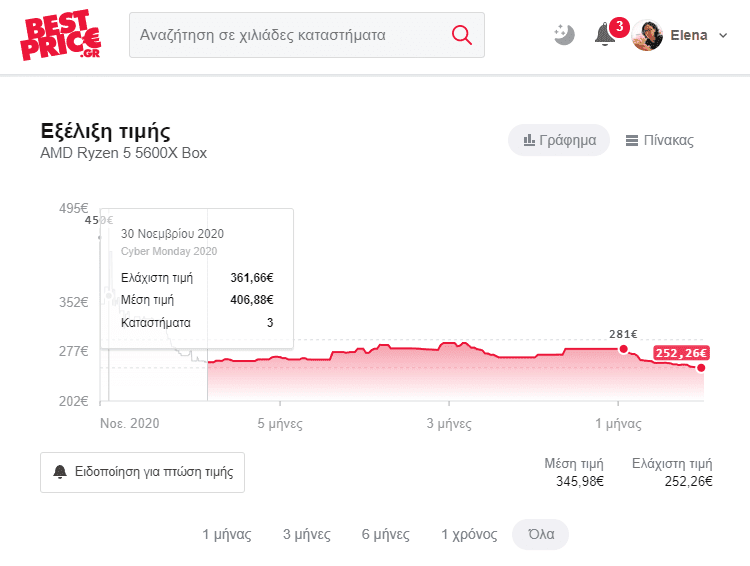This screenshot has height=566, width=750.
Task: Focus the store search input field
Action: (307, 35)
